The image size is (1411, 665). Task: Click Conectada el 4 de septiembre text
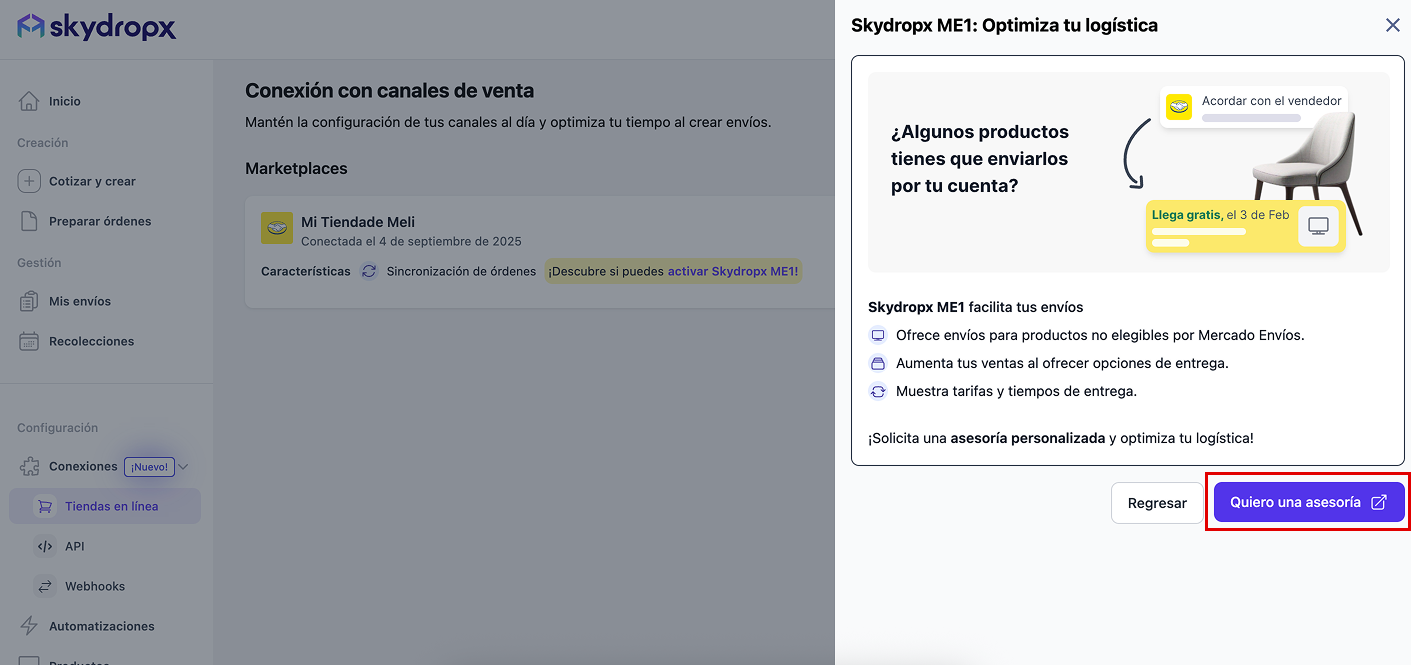point(411,241)
